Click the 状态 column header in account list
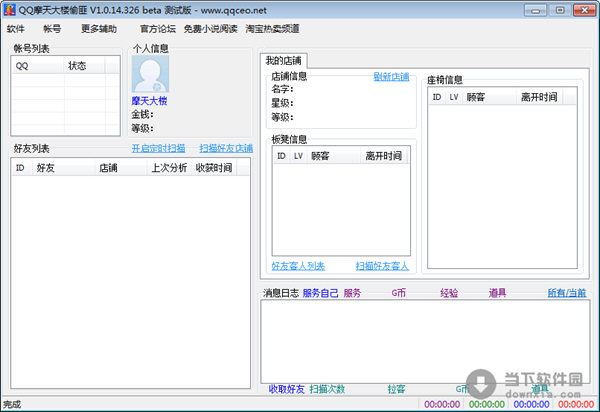 coord(78,65)
